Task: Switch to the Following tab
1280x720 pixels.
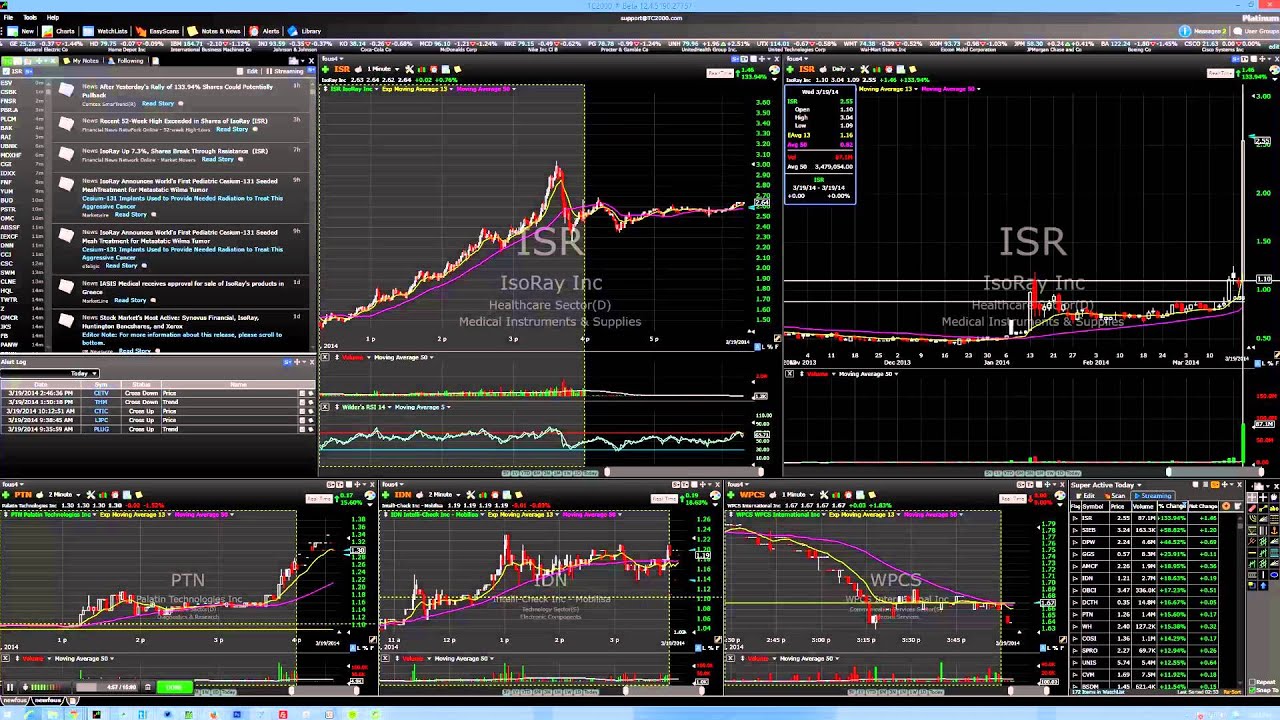Action: pyautogui.click(x=126, y=60)
